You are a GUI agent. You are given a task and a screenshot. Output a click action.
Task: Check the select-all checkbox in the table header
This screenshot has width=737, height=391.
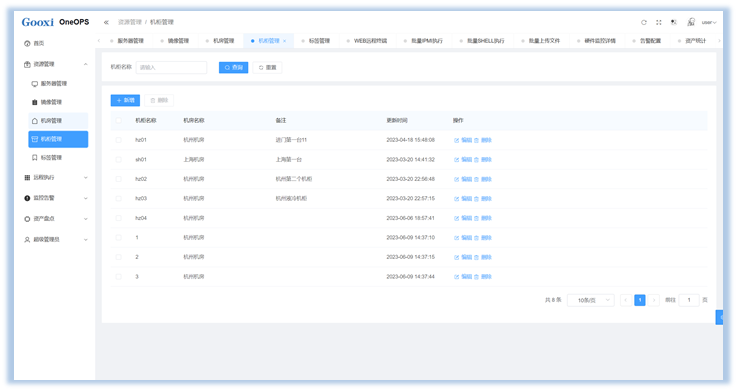tap(118, 121)
